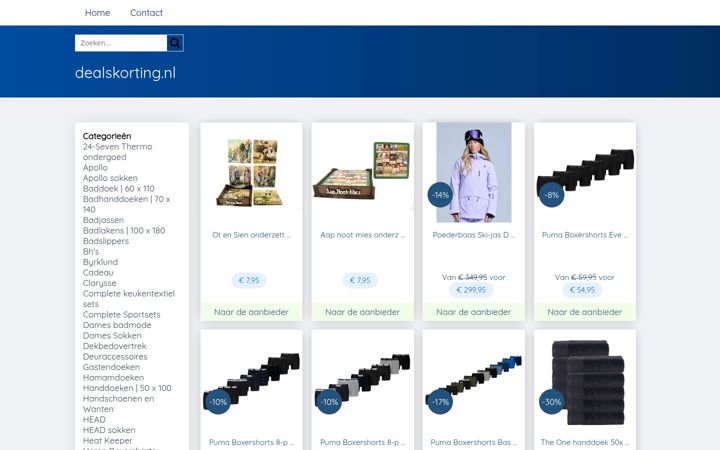
Task: Open the Byrklund category
Action: [x=100, y=262]
